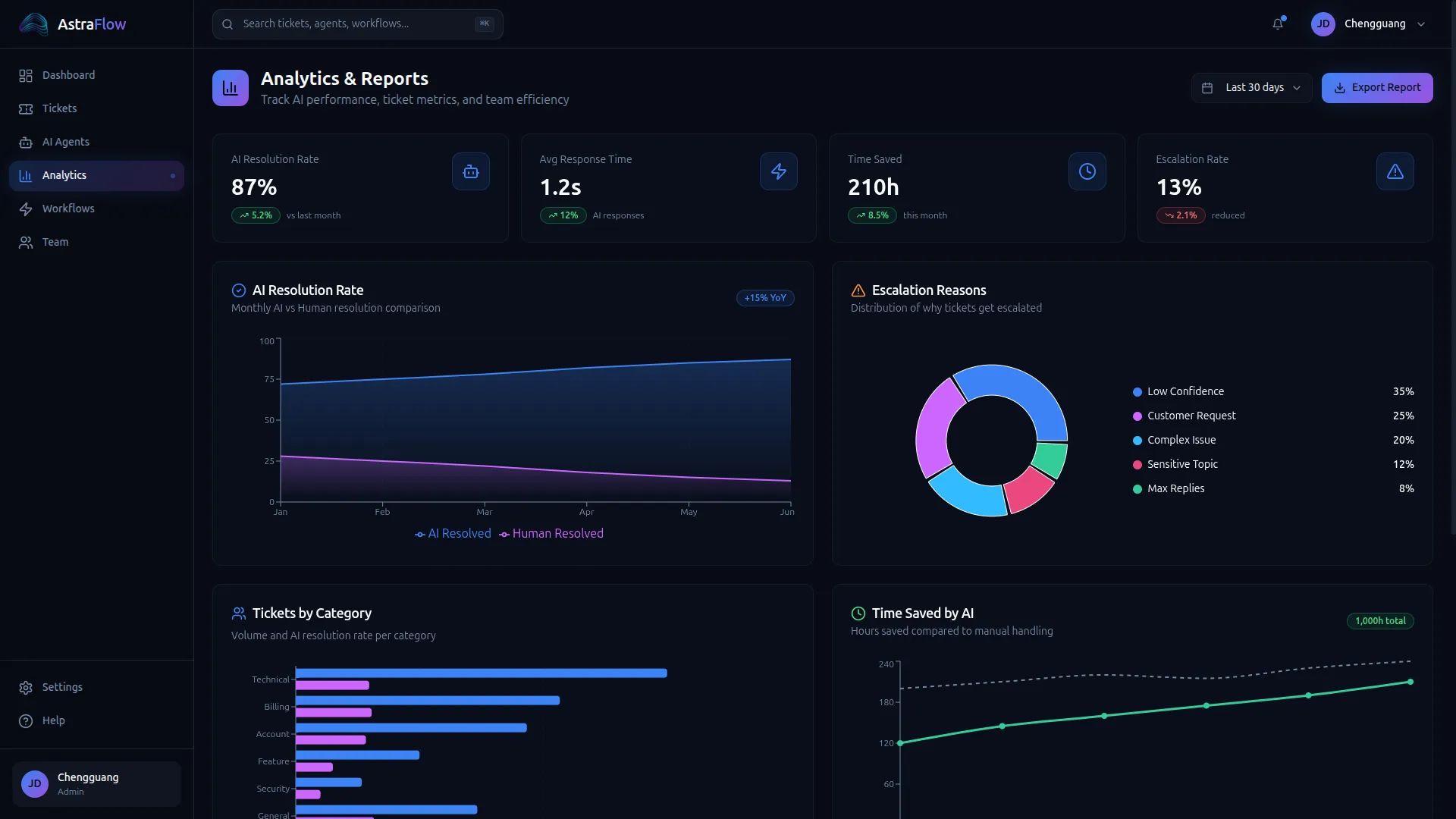Image resolution: width=1456 pixels, height=819 pixels.
Task: Click the Time Saved clock icon
Action: point(1087,171)
